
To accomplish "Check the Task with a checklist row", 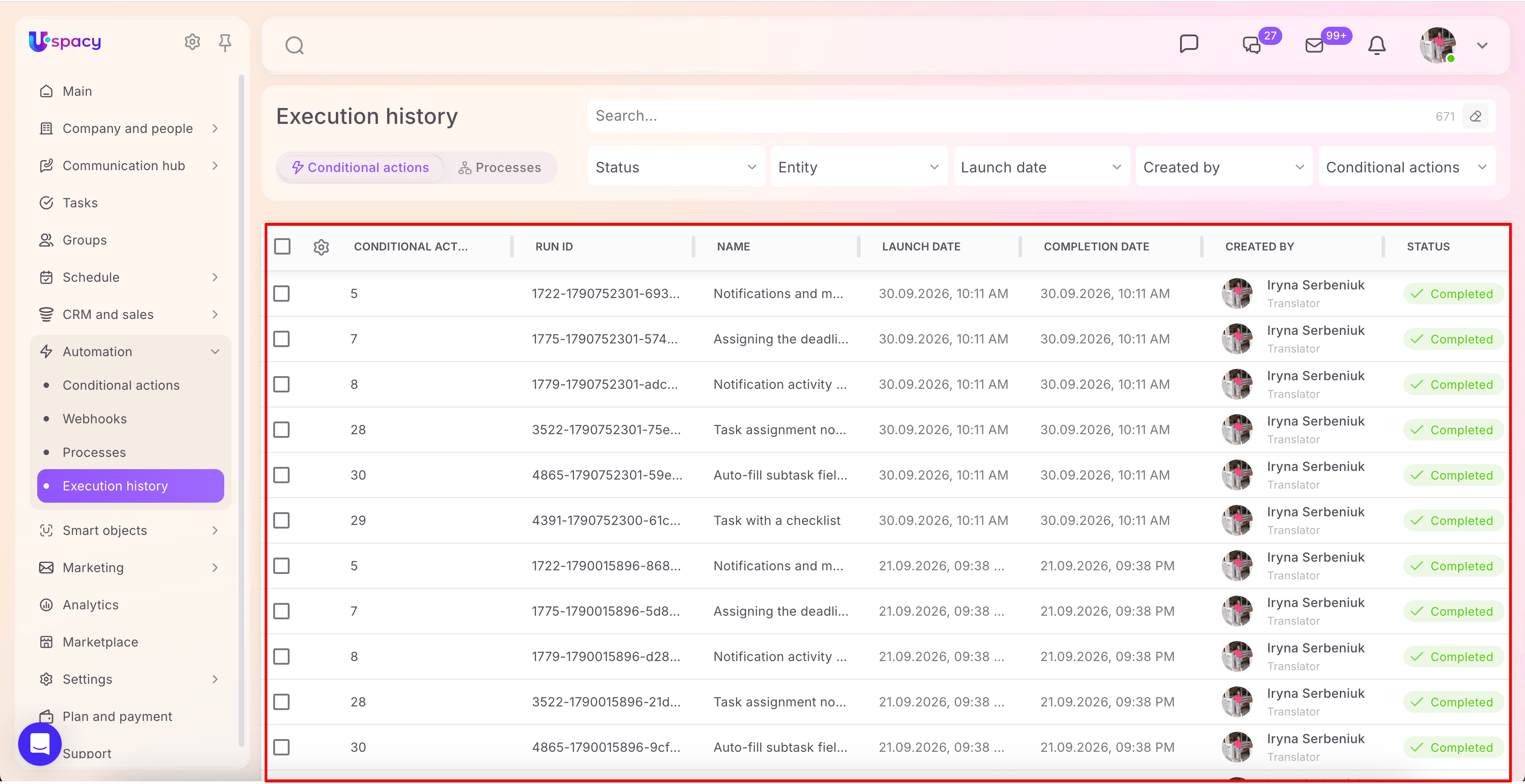I will click(281, 521).
